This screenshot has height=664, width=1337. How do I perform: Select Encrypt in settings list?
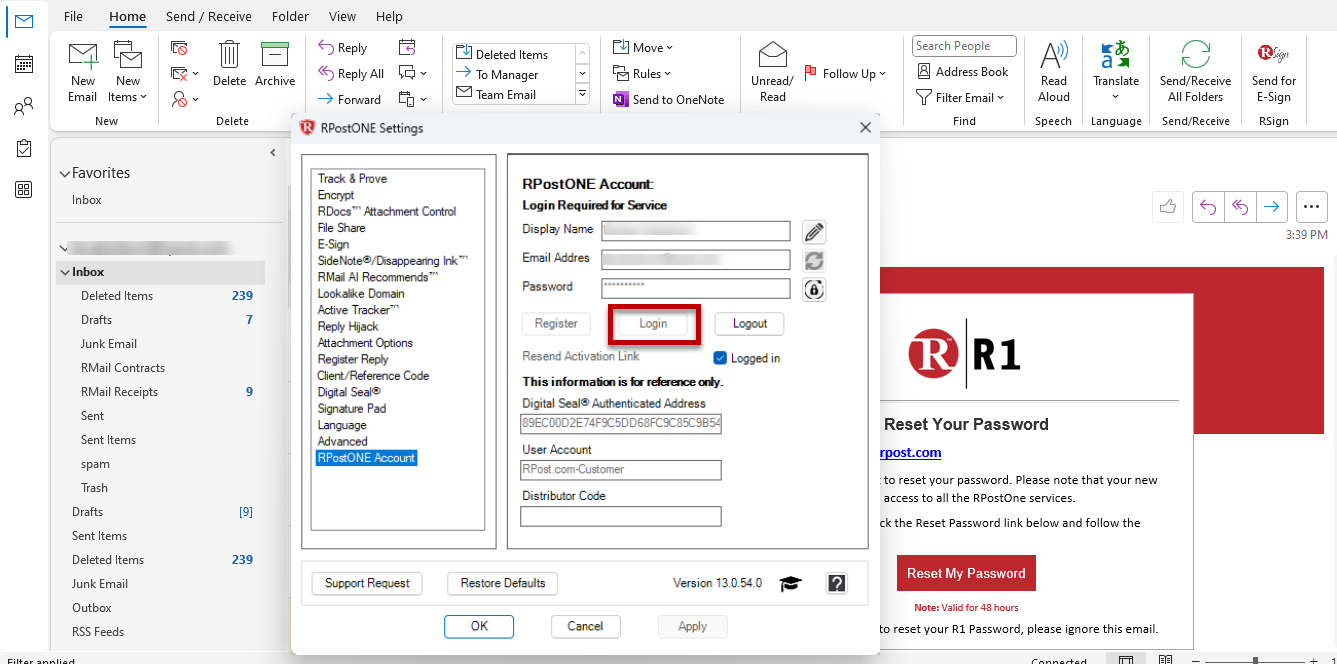pyautogui.click(x=336, y=195)
